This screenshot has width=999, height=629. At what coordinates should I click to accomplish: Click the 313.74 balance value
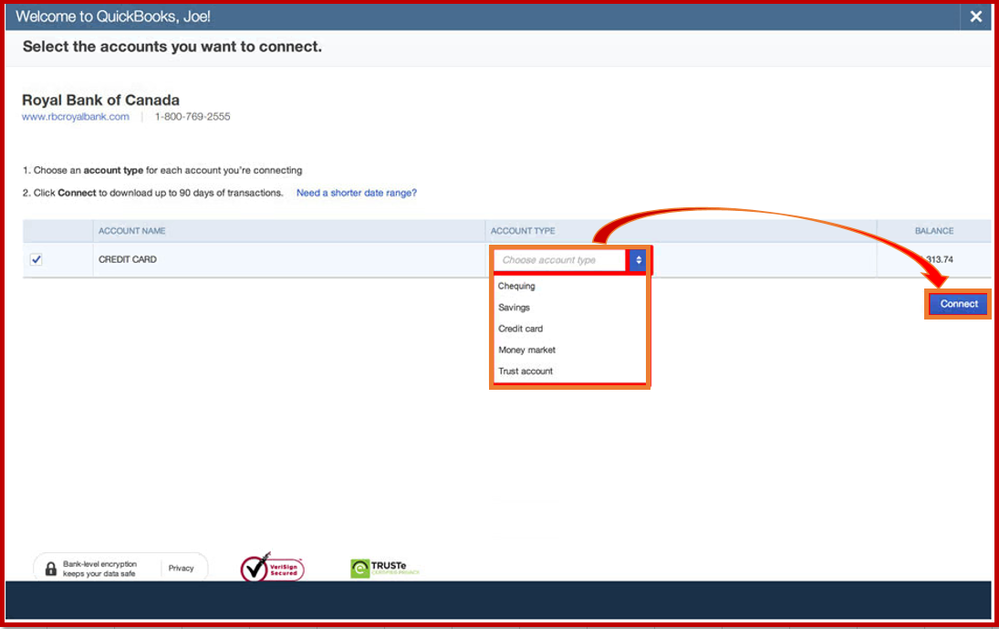pos(938,259)
